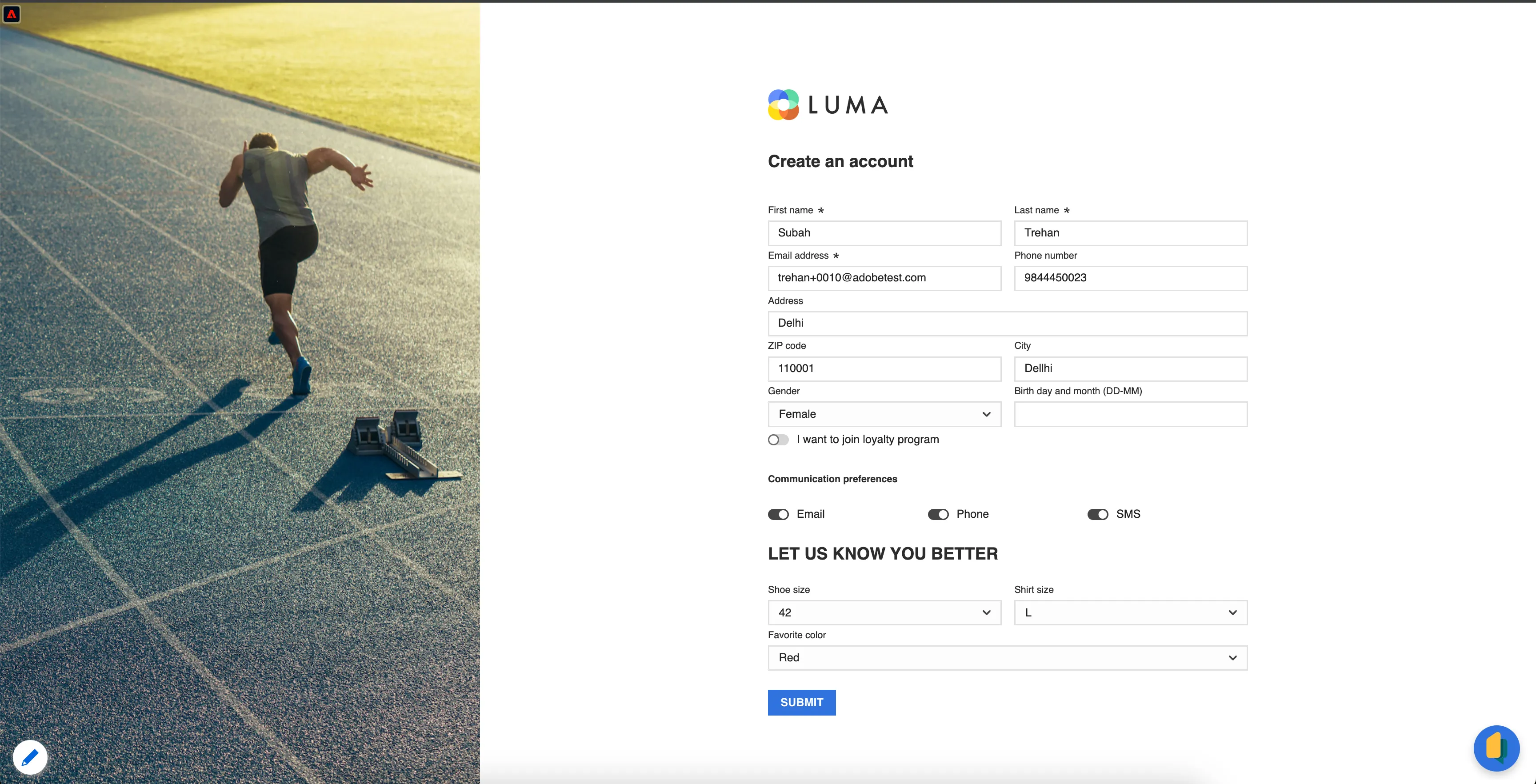Click into the Last name field

1131,232
